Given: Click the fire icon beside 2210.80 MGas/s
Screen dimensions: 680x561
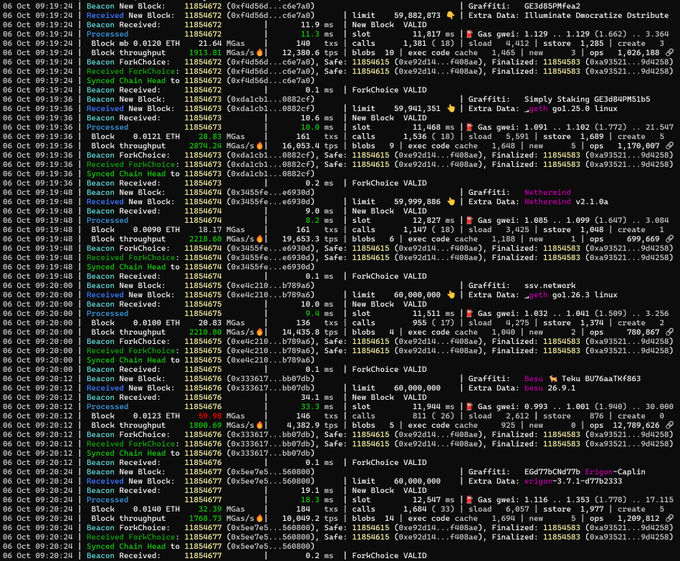Looking at the screenshot, I should tap(259, 332).
